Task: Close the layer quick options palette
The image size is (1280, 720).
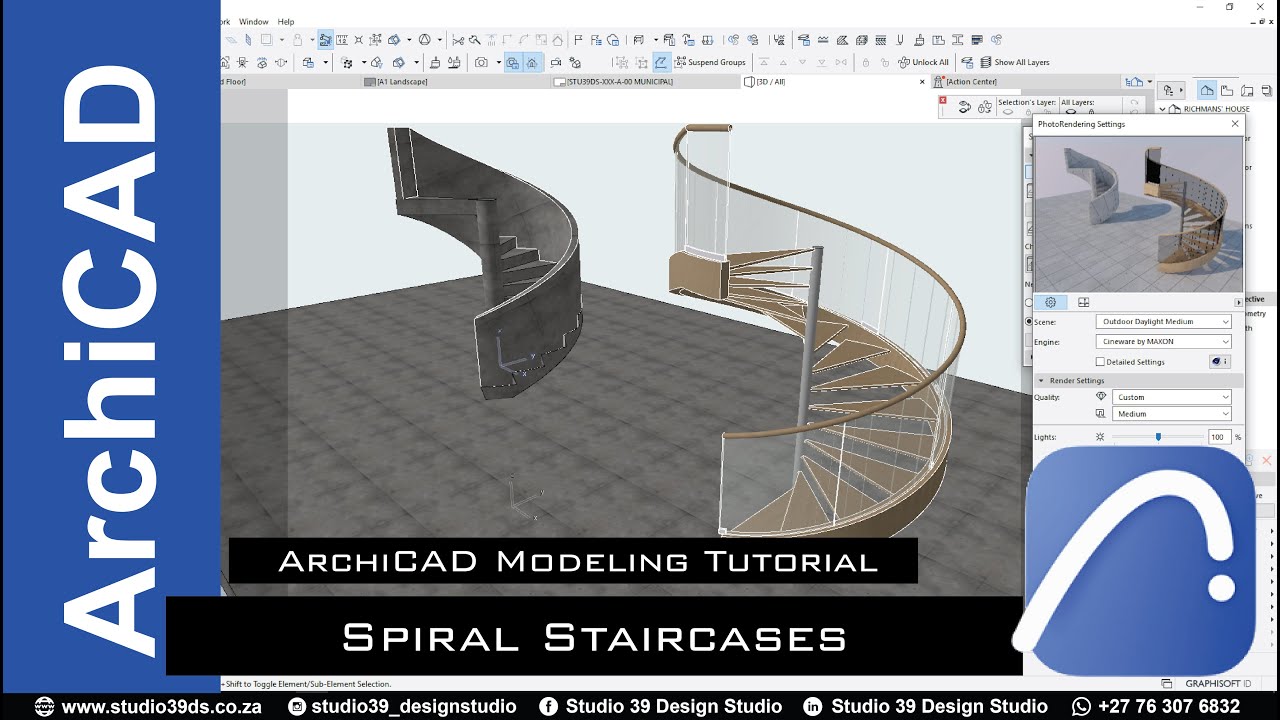Action: pos(942,100)
